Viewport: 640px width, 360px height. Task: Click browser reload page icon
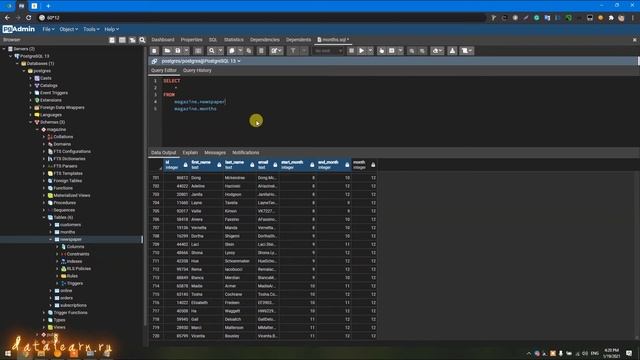point(29,18)
